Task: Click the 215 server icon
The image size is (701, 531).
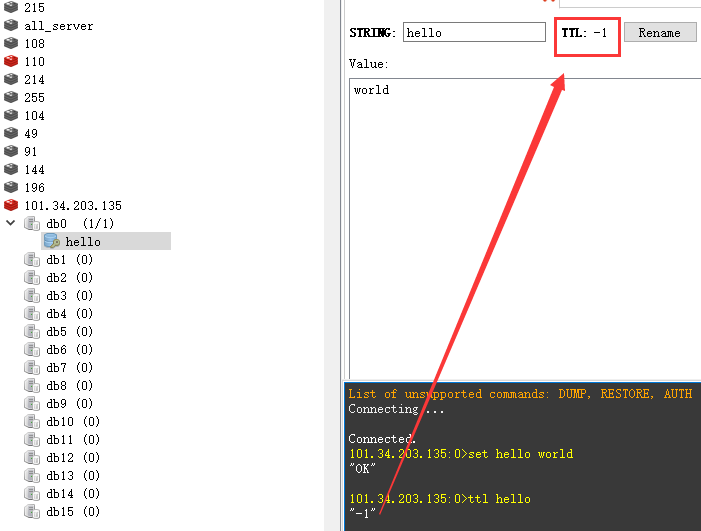Action: coord(11,8)
